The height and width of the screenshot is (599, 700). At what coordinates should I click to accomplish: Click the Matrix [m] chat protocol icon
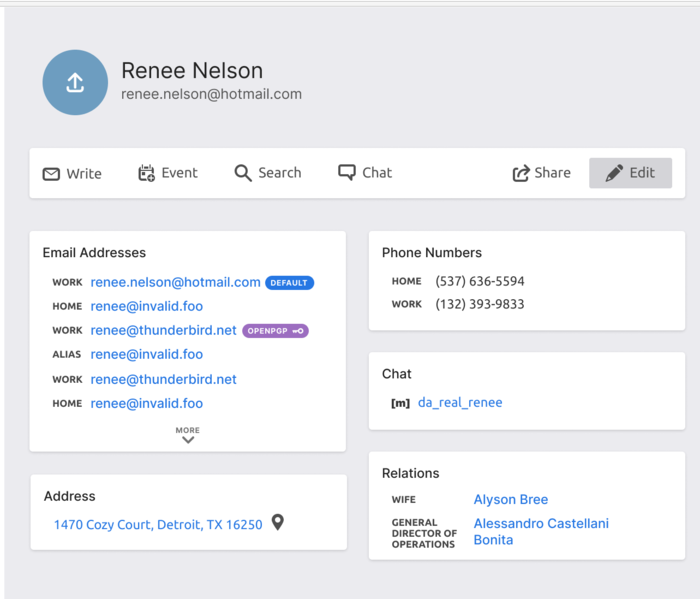coord(400,403)
